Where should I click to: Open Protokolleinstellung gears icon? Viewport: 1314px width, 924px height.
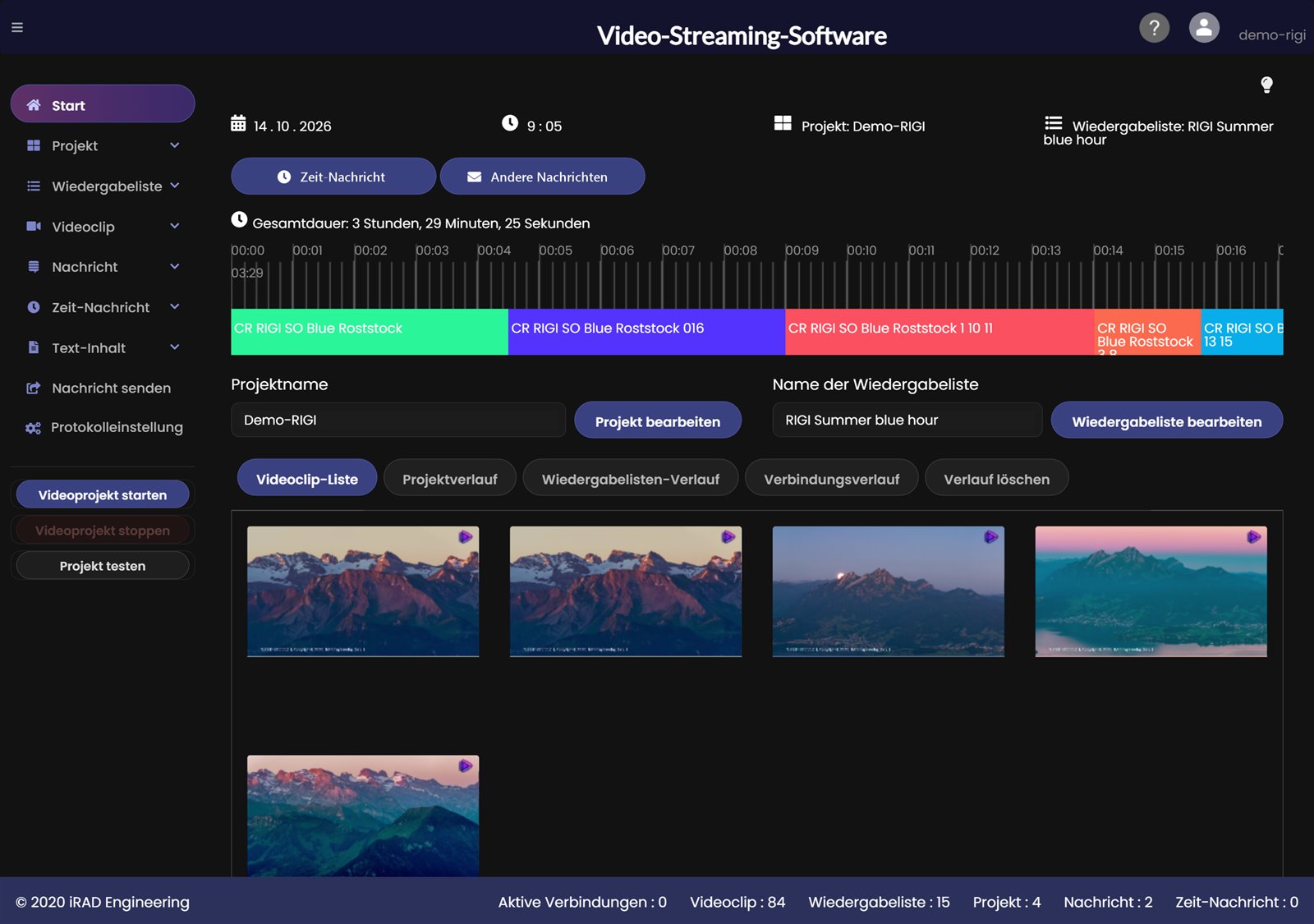click(x=33, y=428)
